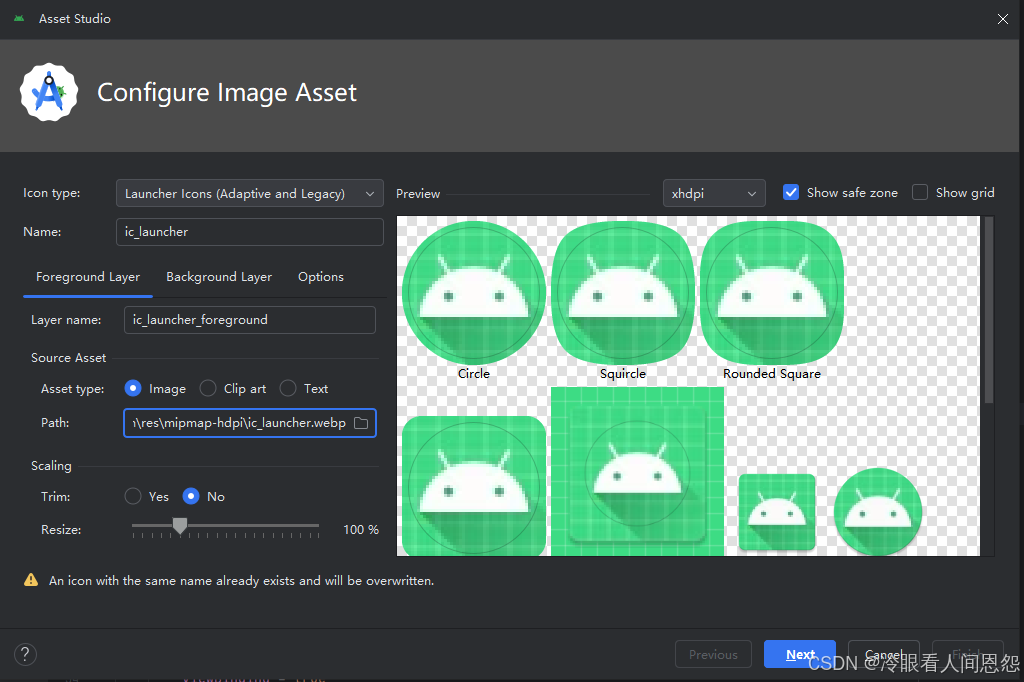Click the Scaling section label
Screen dimensions: 1024x682
[51, 466]
